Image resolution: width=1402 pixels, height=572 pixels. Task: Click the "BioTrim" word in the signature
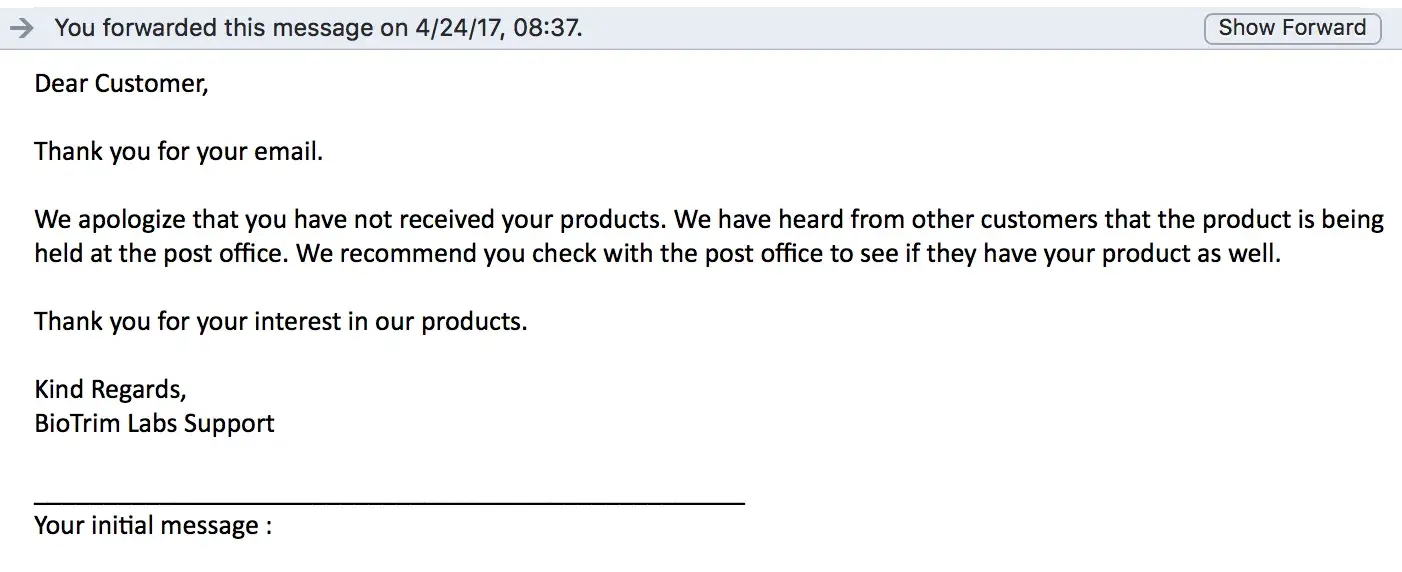pos(77,424)
